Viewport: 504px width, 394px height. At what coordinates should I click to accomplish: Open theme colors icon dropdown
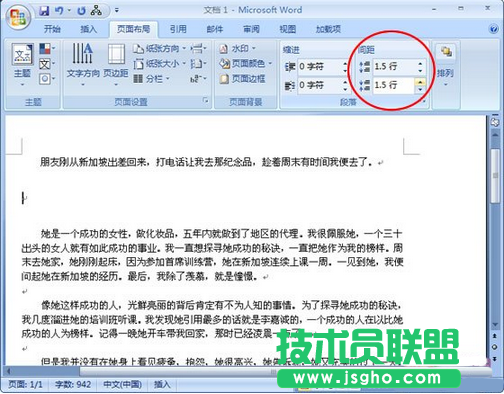click(x=47, y=49)
